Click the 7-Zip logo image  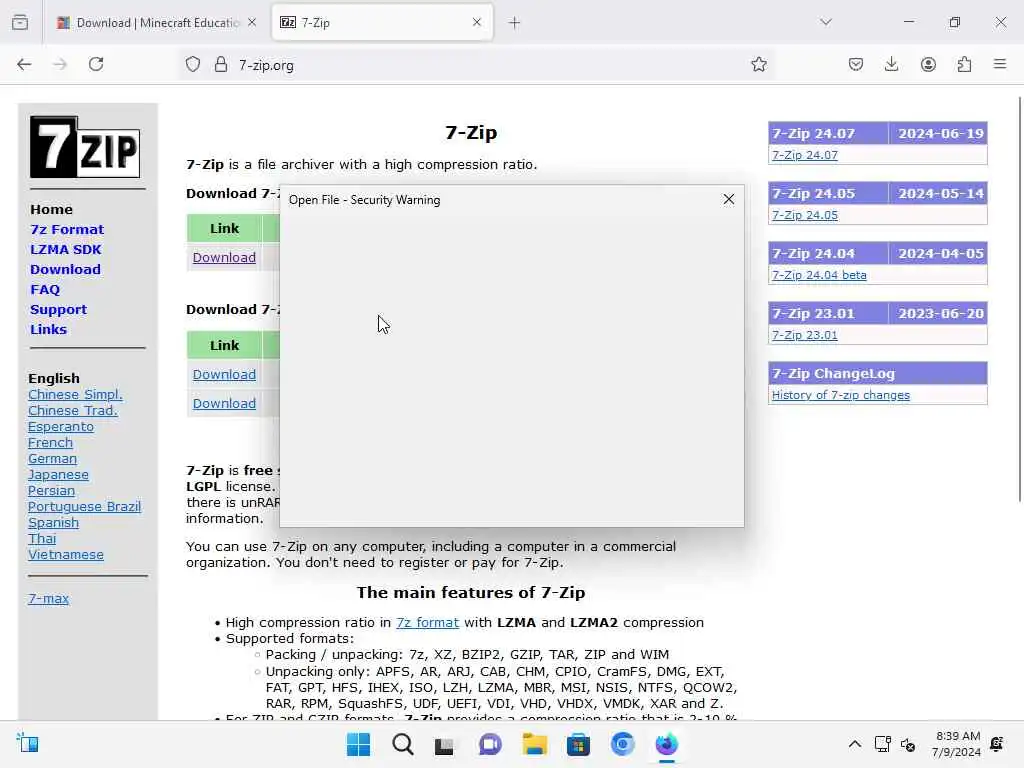point(85,147)
